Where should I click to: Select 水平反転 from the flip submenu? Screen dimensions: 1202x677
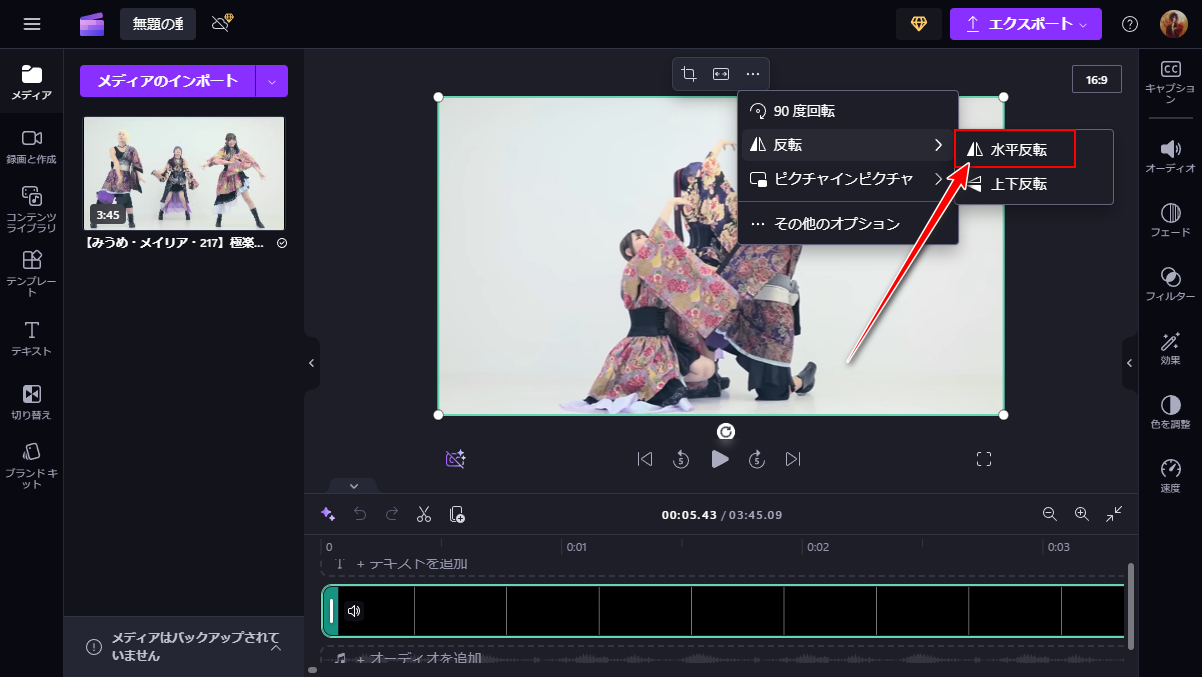pyautogui.click(x=1015, y=150)
